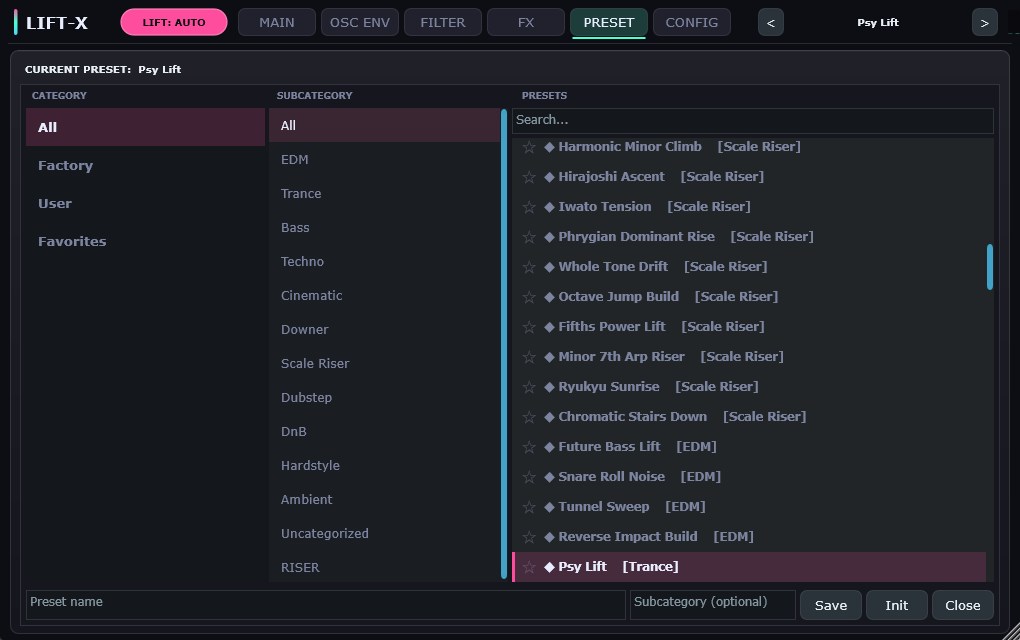Image resolution: width=1020 pixels, height=640 pixels.
Task: Filter by EDM subcategory
Action: (384, 159)
